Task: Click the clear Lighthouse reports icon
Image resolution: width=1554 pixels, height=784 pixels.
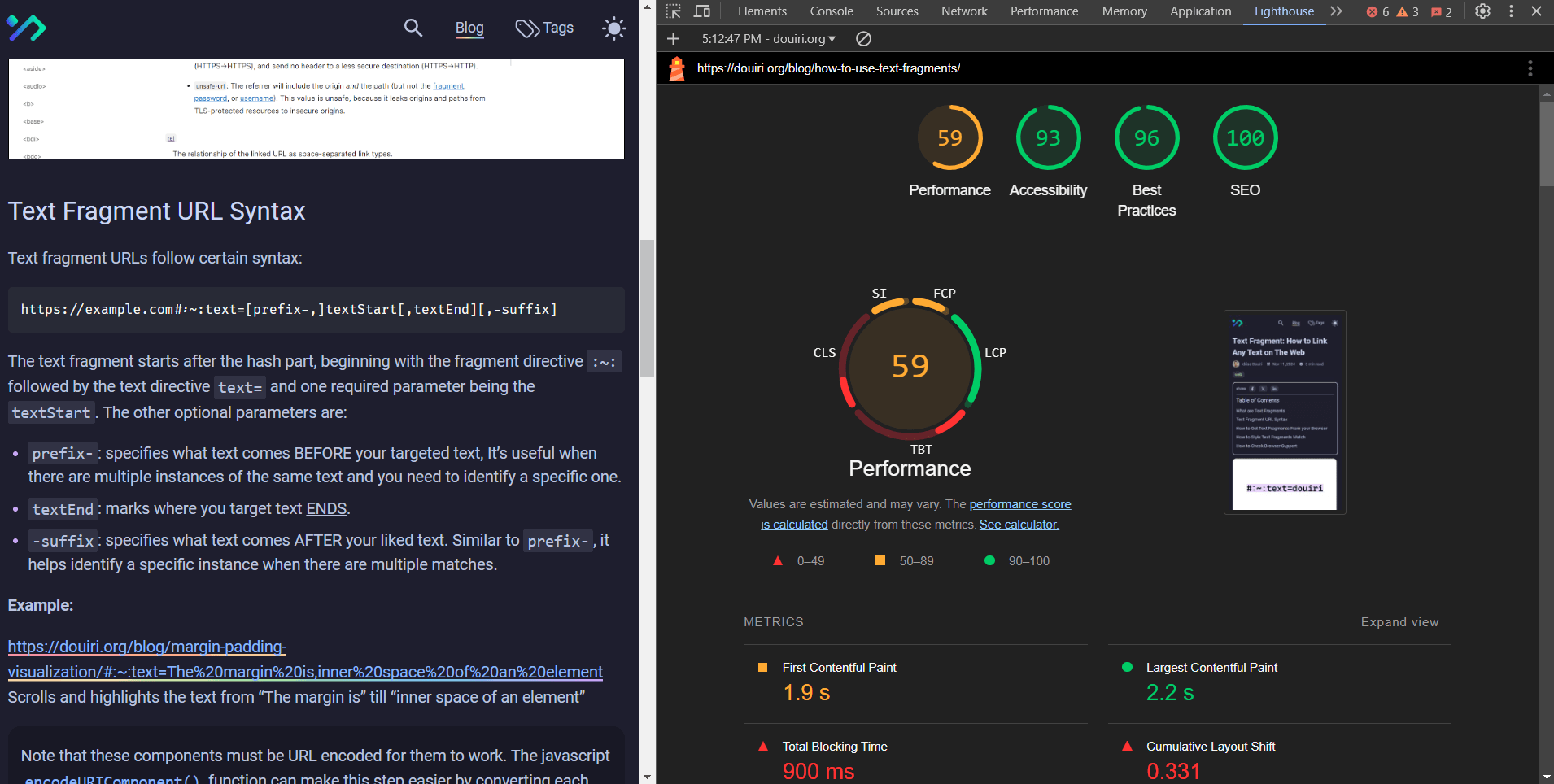Action: pyautogui.click(x=862, y=38)
